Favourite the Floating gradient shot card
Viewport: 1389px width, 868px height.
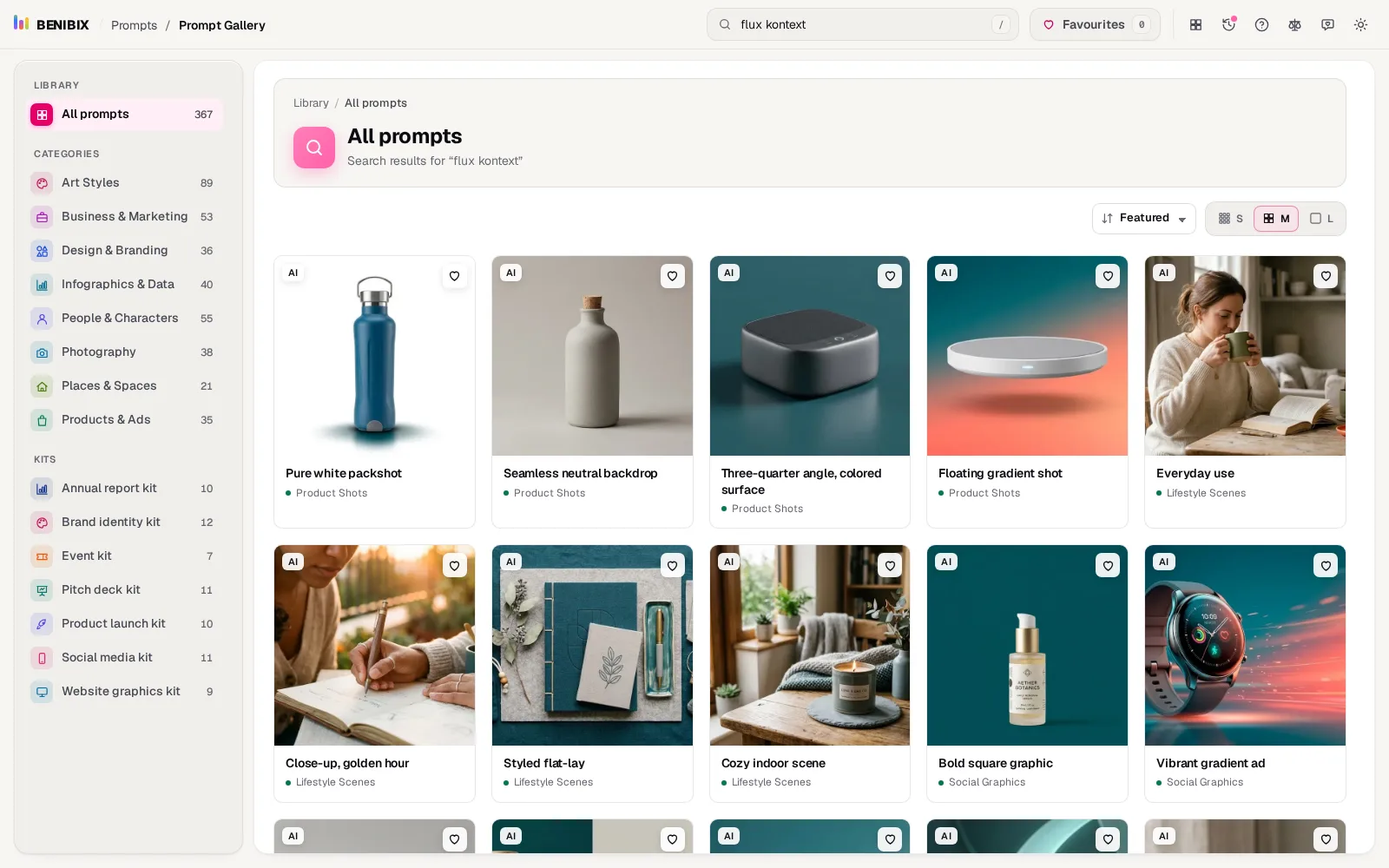(1108, 276)
